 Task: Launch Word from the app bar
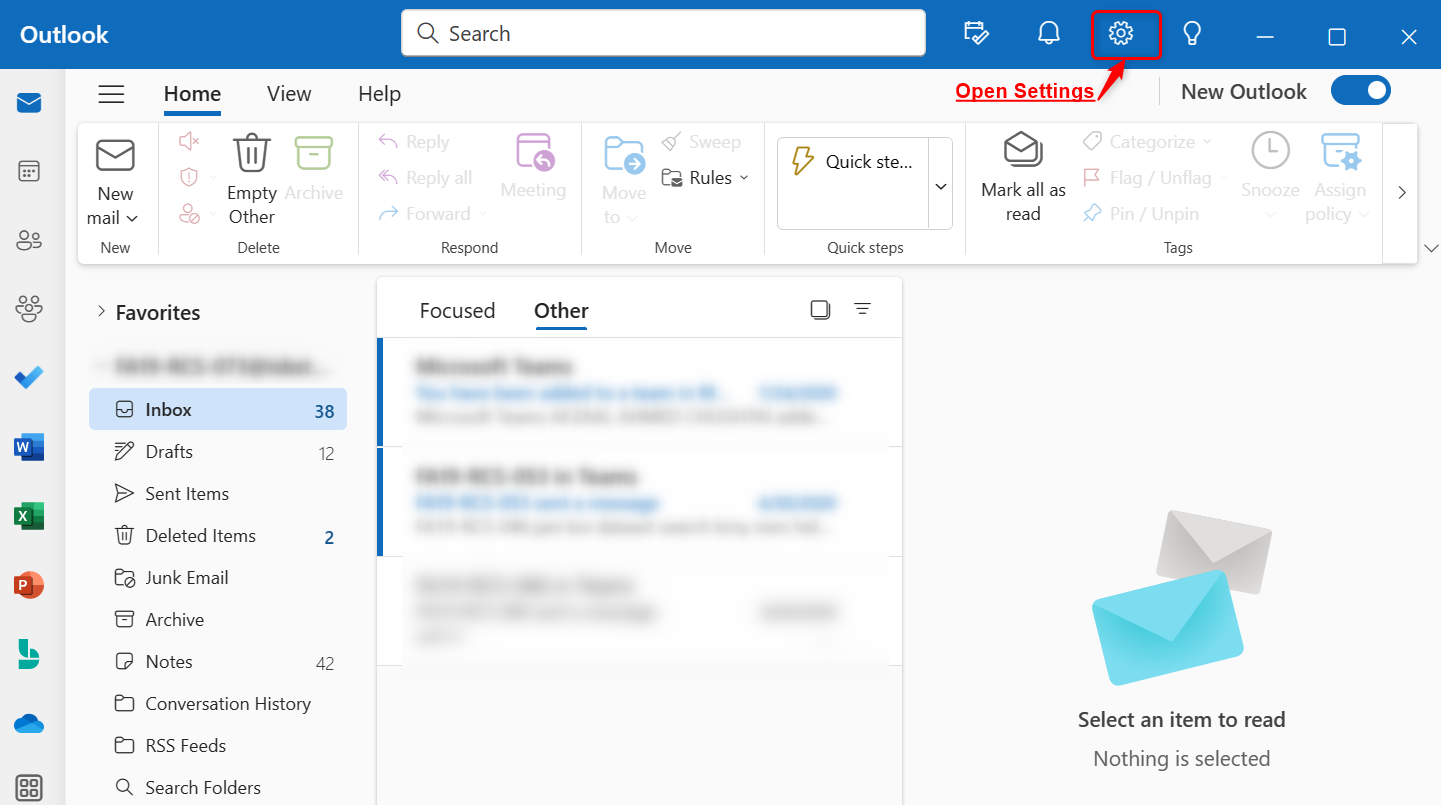pyautogui.click(x=29, y=447)
